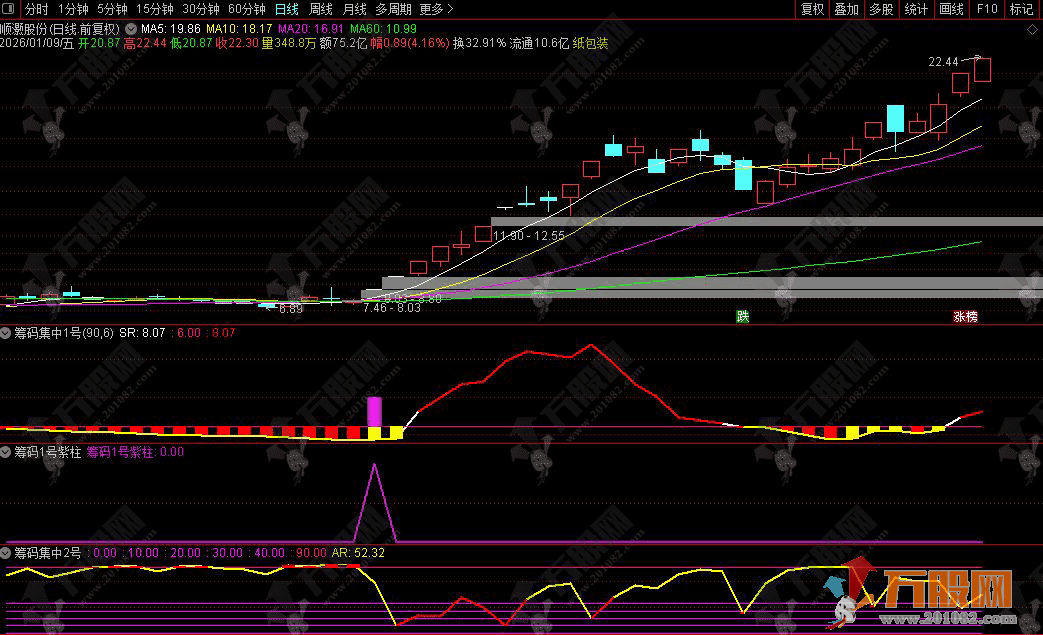This screenshot has width=1043, height=635.
Task: Click the green 跌 marker on chart
Action: point(742,317)
